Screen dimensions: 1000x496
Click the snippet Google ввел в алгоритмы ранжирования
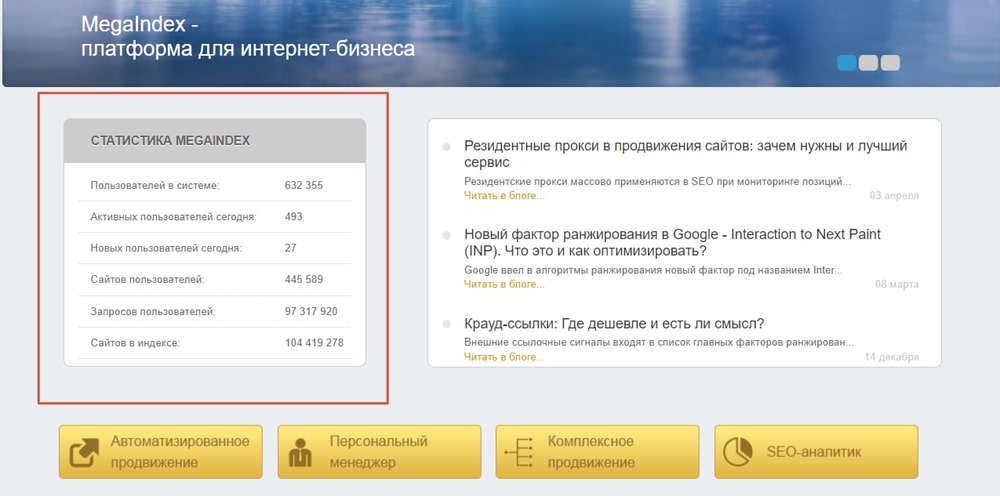(653, 270)
